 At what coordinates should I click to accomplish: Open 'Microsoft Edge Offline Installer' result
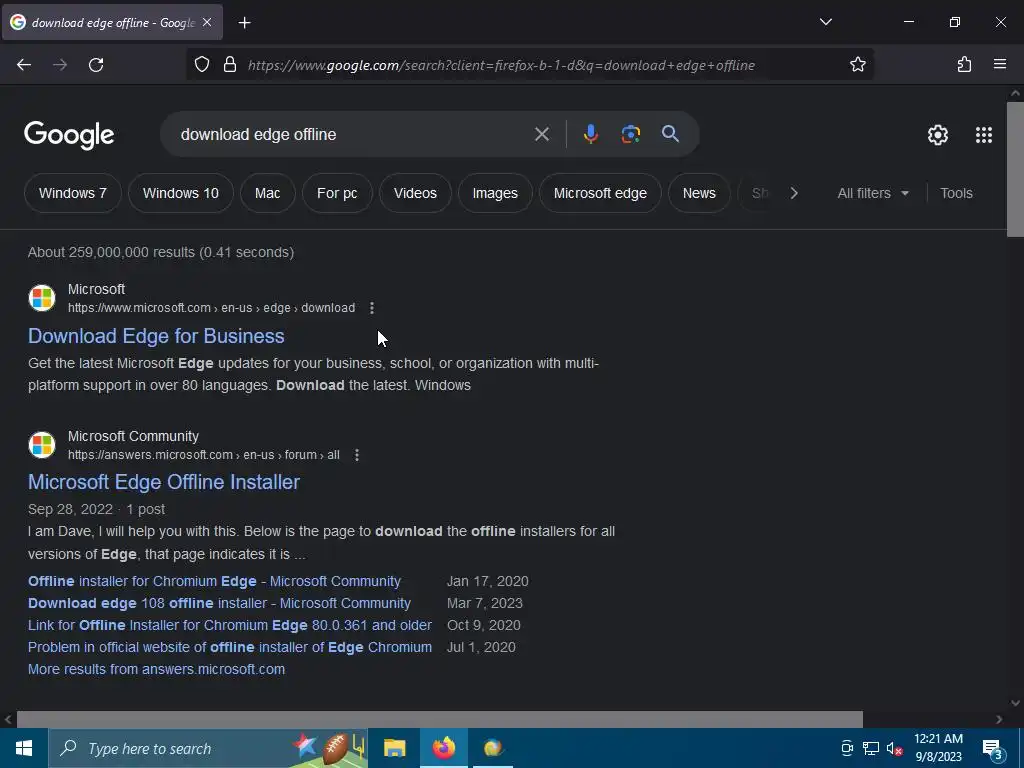pos(164,482)
